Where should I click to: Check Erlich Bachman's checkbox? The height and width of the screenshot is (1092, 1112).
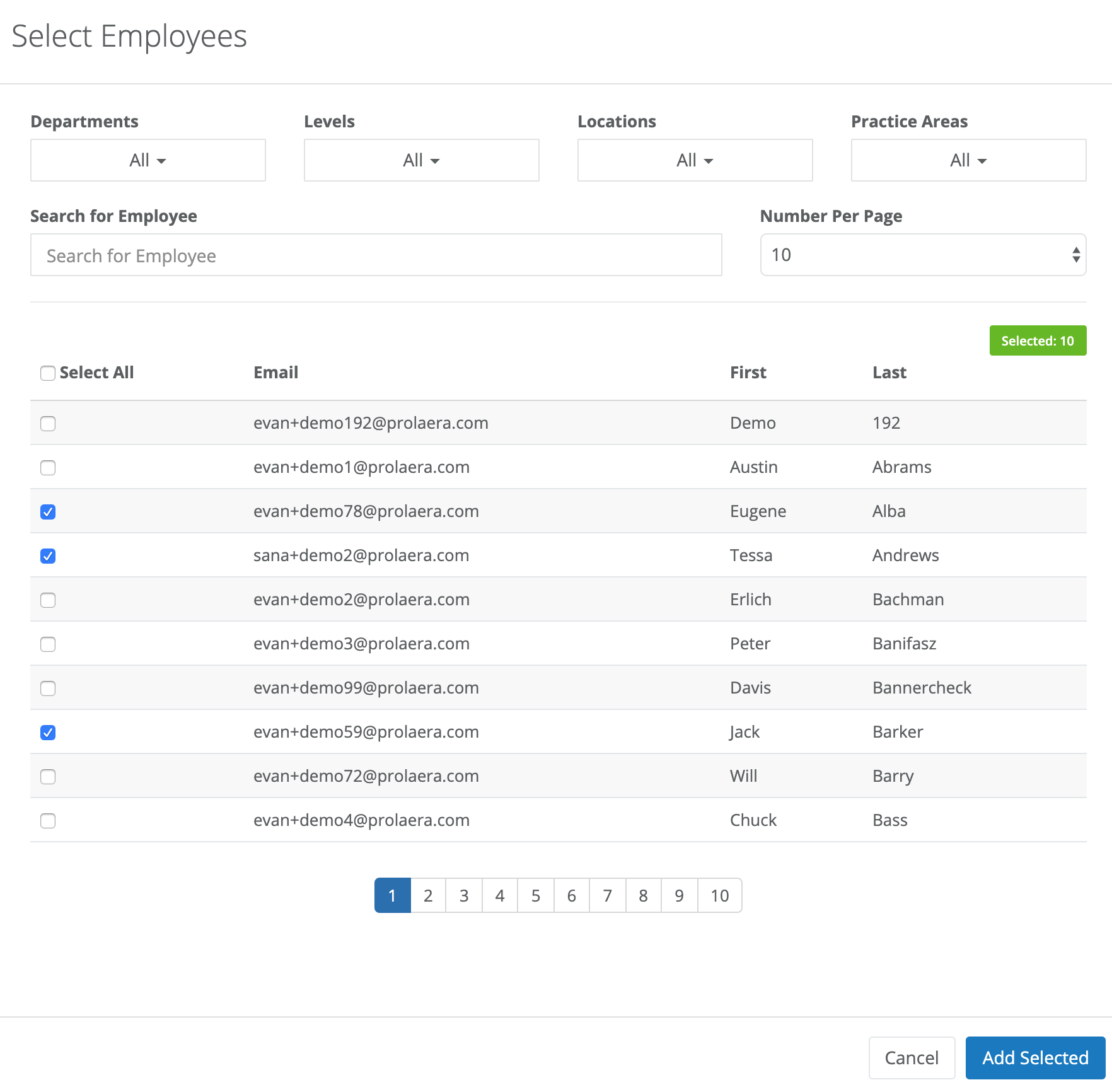point(48,600)
